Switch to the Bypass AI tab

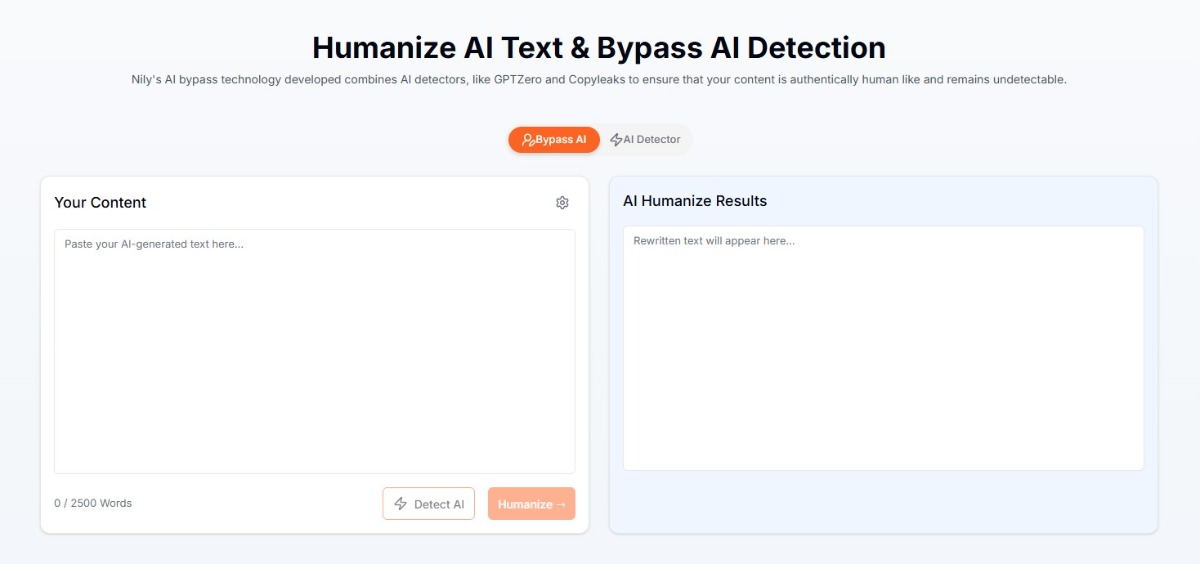tap(554, 140)
